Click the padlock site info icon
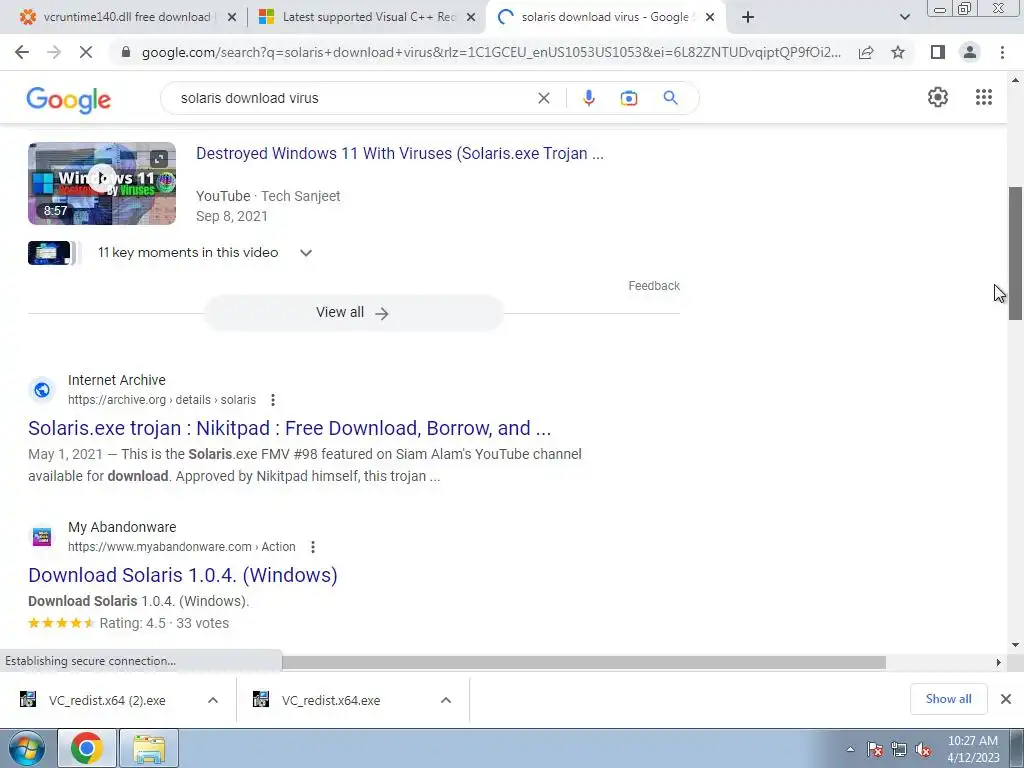 pos(126,52)
